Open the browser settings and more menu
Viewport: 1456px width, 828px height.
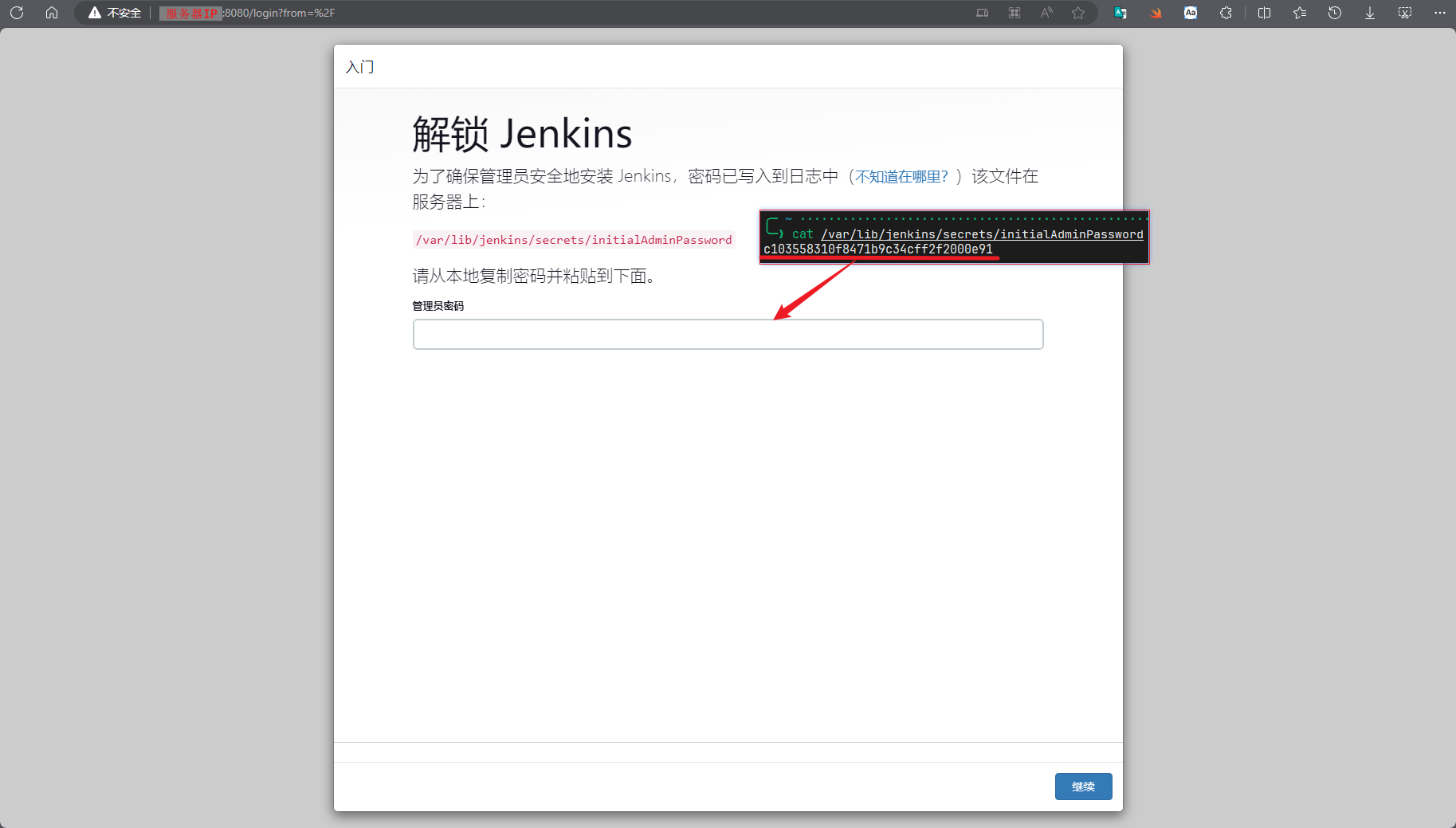[1440, 13]
